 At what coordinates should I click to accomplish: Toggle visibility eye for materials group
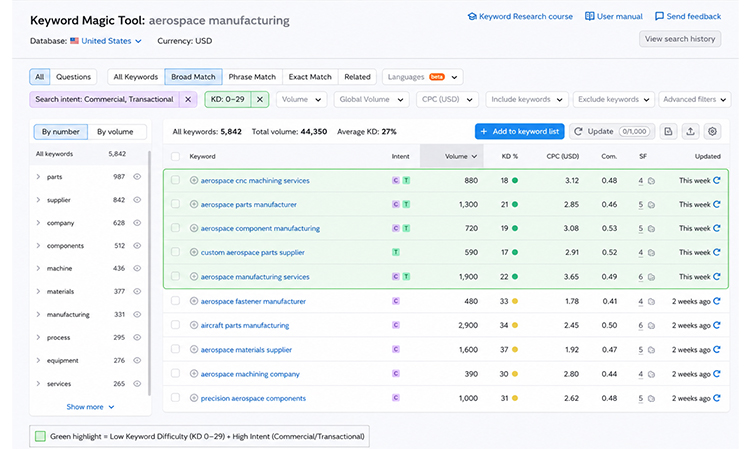pos(137,291)
